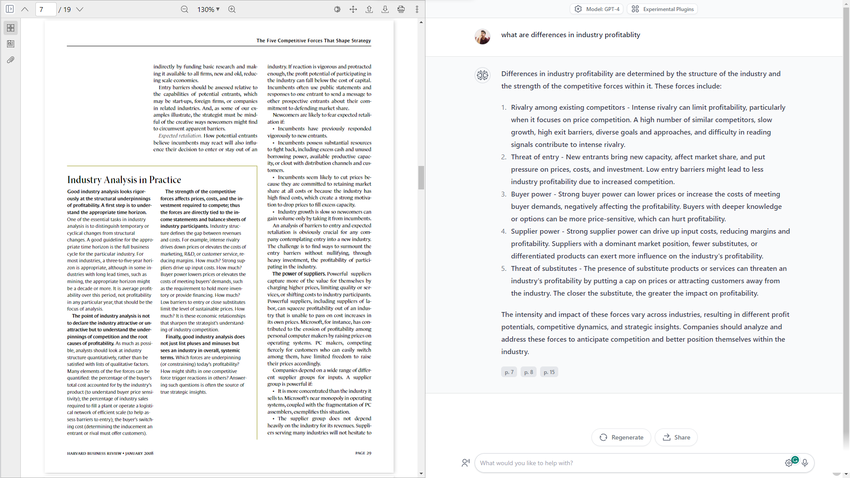Print the PDF document

pyautogui.click(x=401, y=9)
